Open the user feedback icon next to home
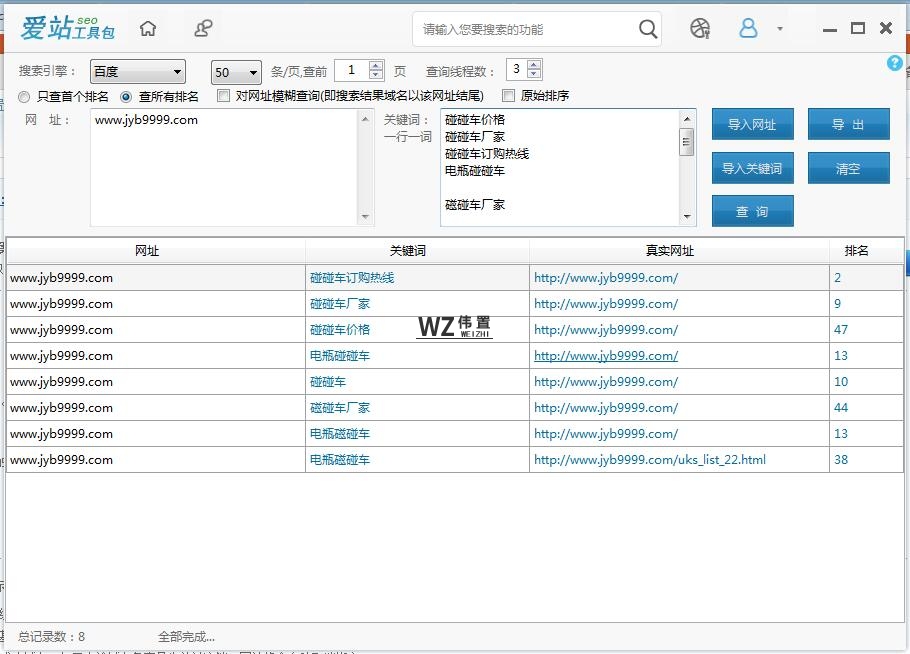The height and width of the screenshot is (654, 910). (x=203, y=29)
